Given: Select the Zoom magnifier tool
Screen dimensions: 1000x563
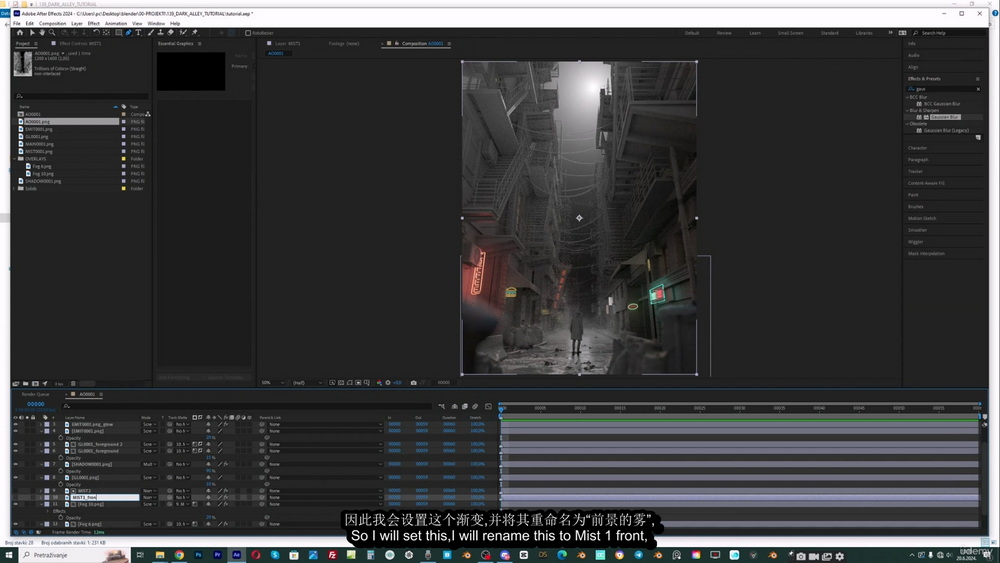Looking at the screenshot, I should click(52, 33).
